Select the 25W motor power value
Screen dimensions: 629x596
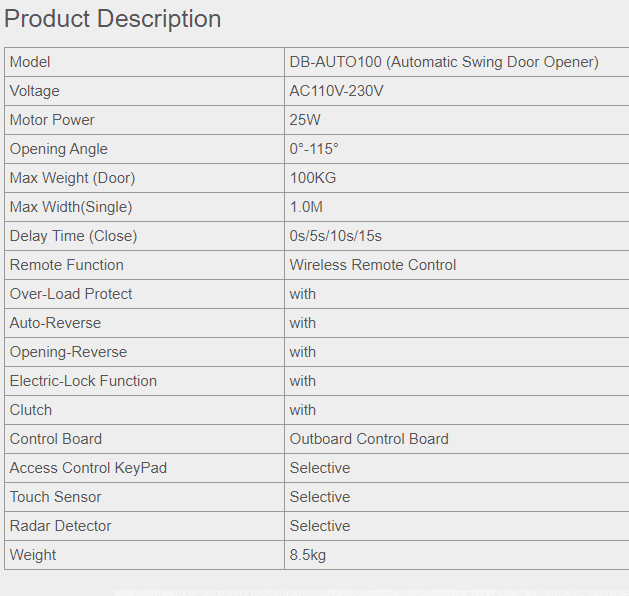304,120
